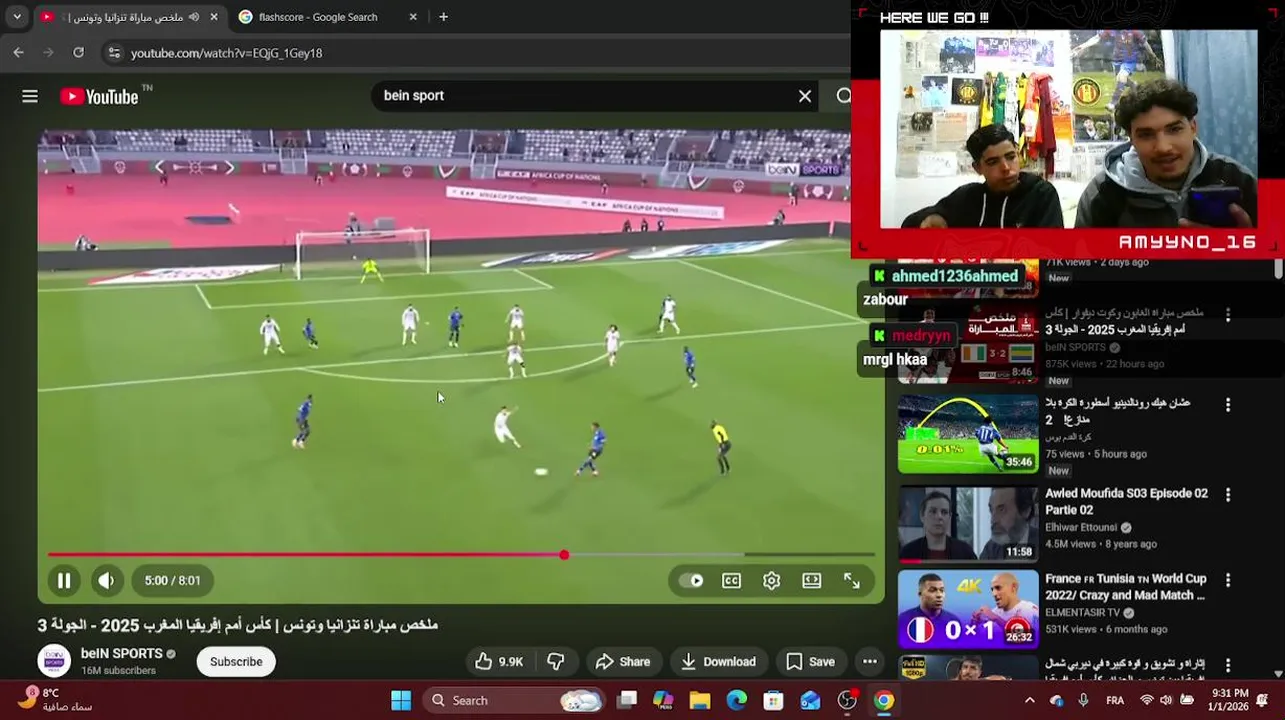Open Ronaldinho video thumbnail 35:46

click(968, 433)
